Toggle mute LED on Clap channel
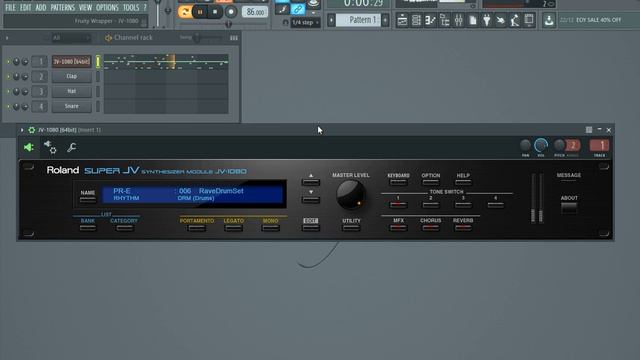Screen dimensions: 640x360 click(x=8, y=76)
